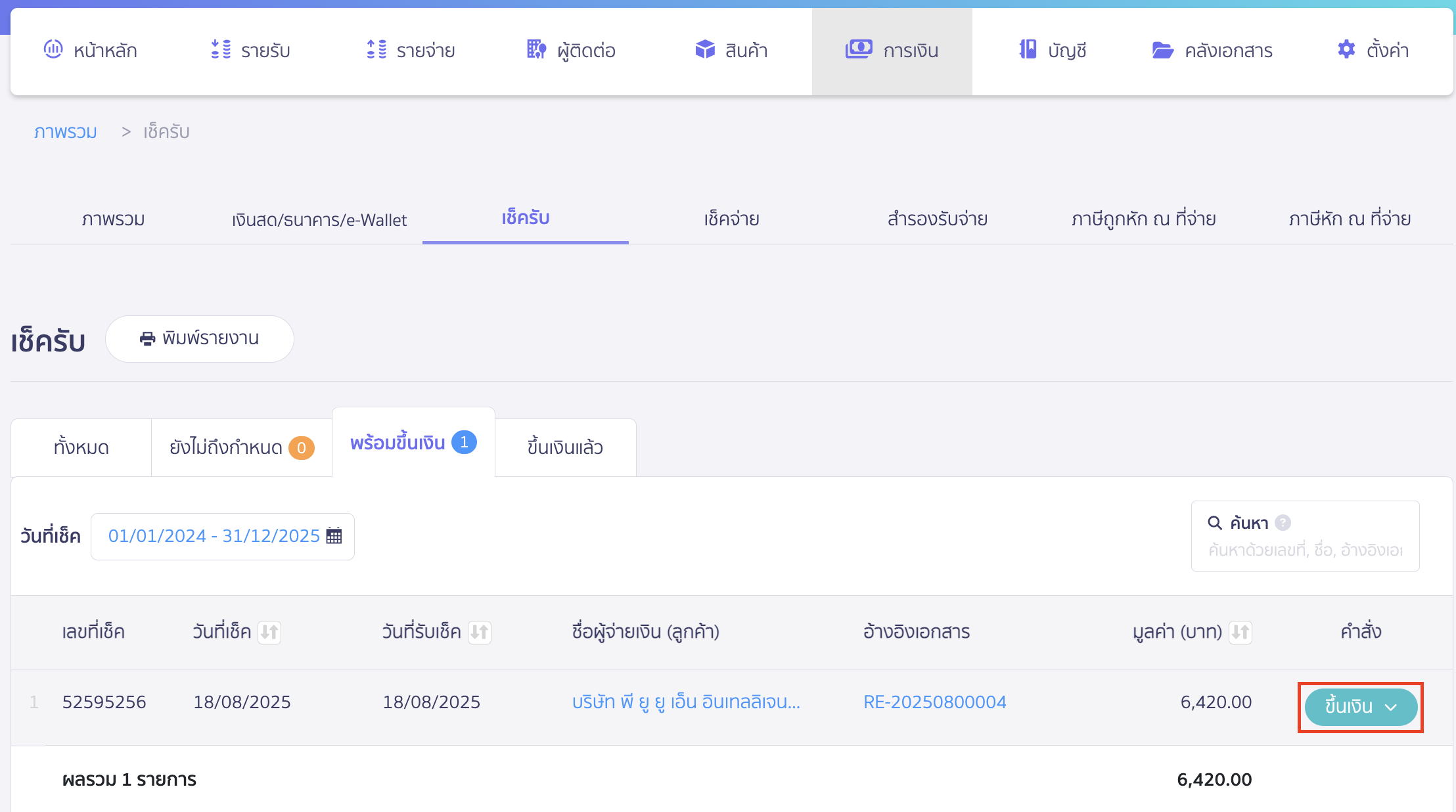Click the printer icon on พิมพ์รายงาน
This screenshot has width=1456, height=812.
click(x=146, y=339)
